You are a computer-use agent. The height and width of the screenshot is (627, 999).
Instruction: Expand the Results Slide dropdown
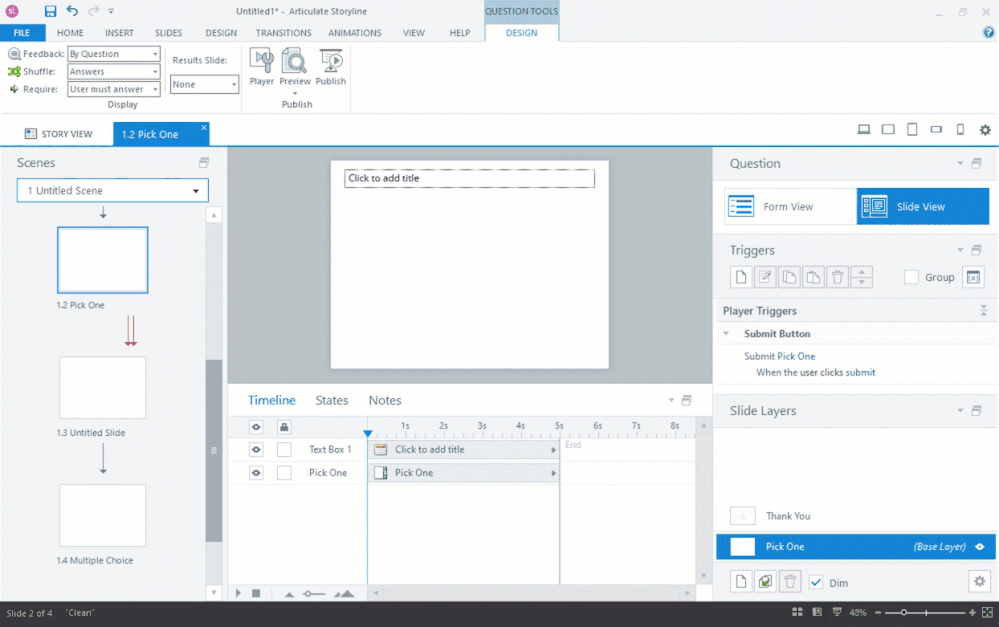205,85
